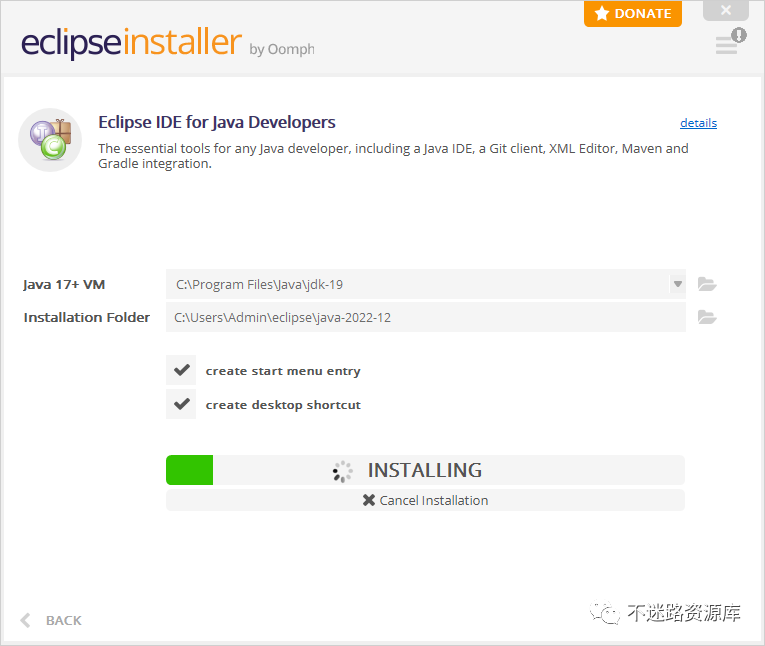Click the Installation Folder label

click(x=86, y=318)
